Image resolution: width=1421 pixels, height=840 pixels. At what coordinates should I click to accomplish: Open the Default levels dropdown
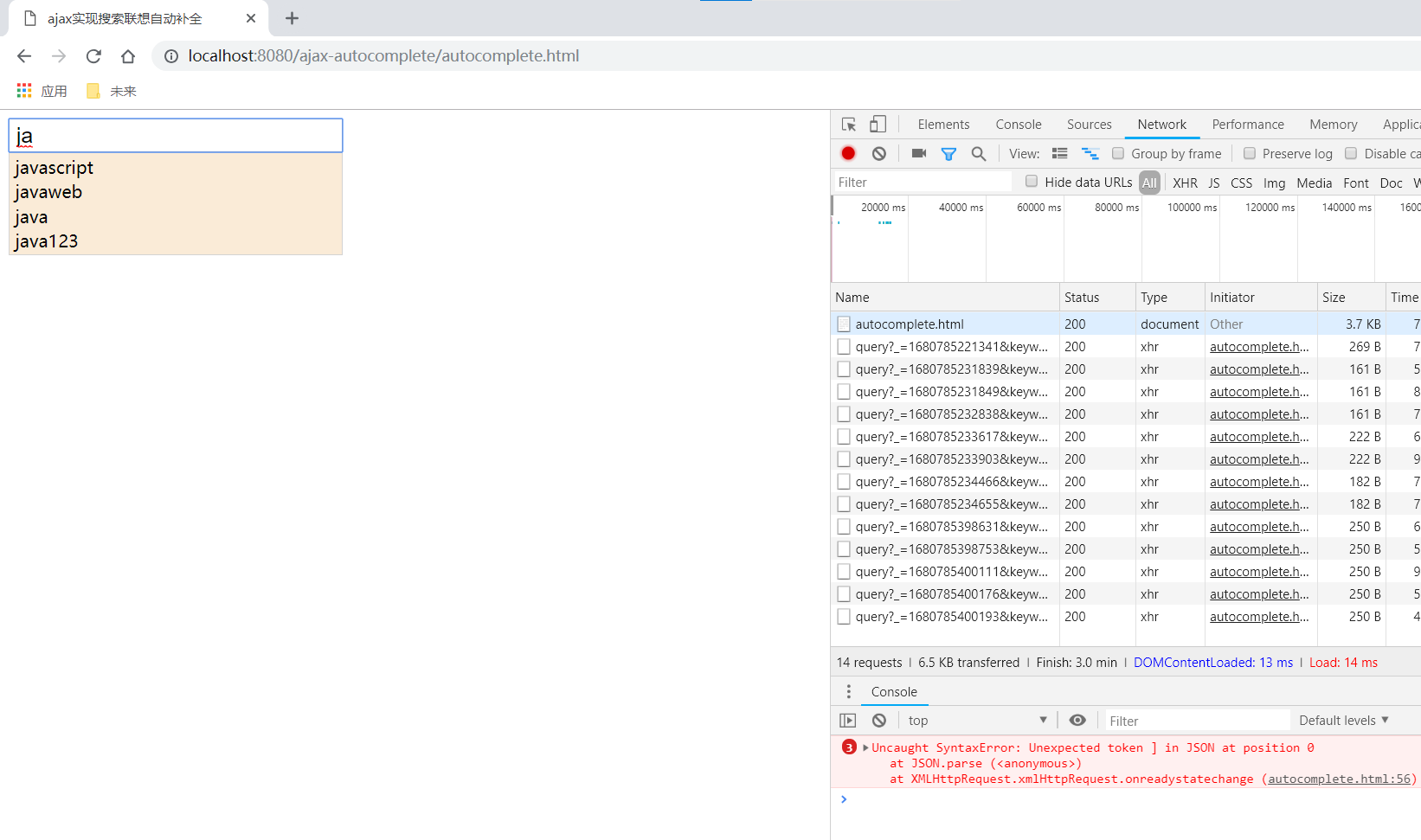(x=1344, y=721)
